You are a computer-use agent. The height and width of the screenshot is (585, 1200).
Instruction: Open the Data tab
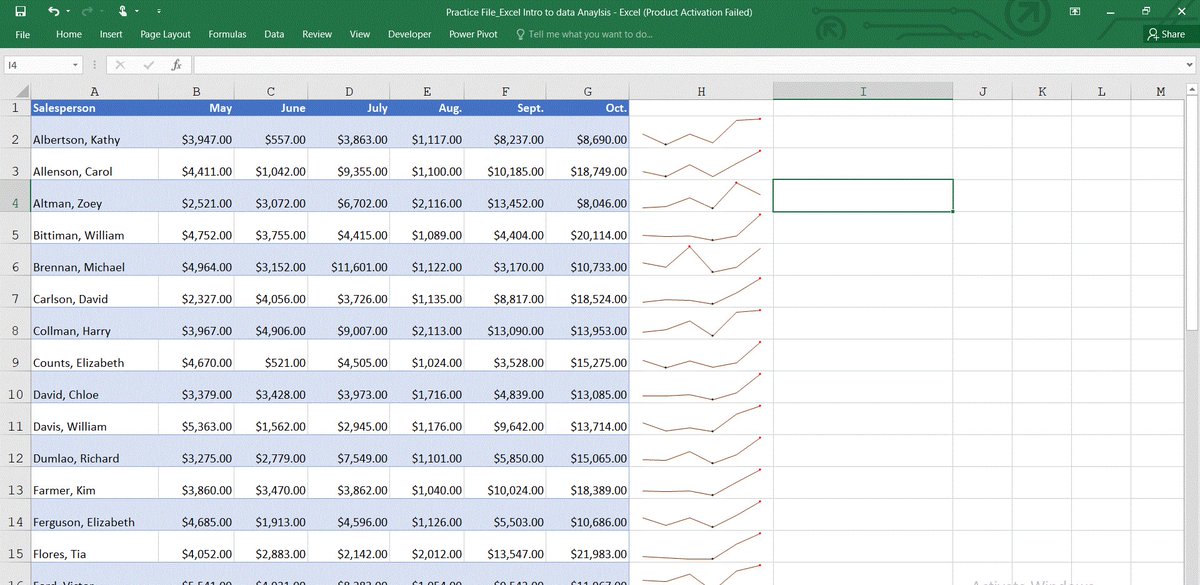click(274, 34)
